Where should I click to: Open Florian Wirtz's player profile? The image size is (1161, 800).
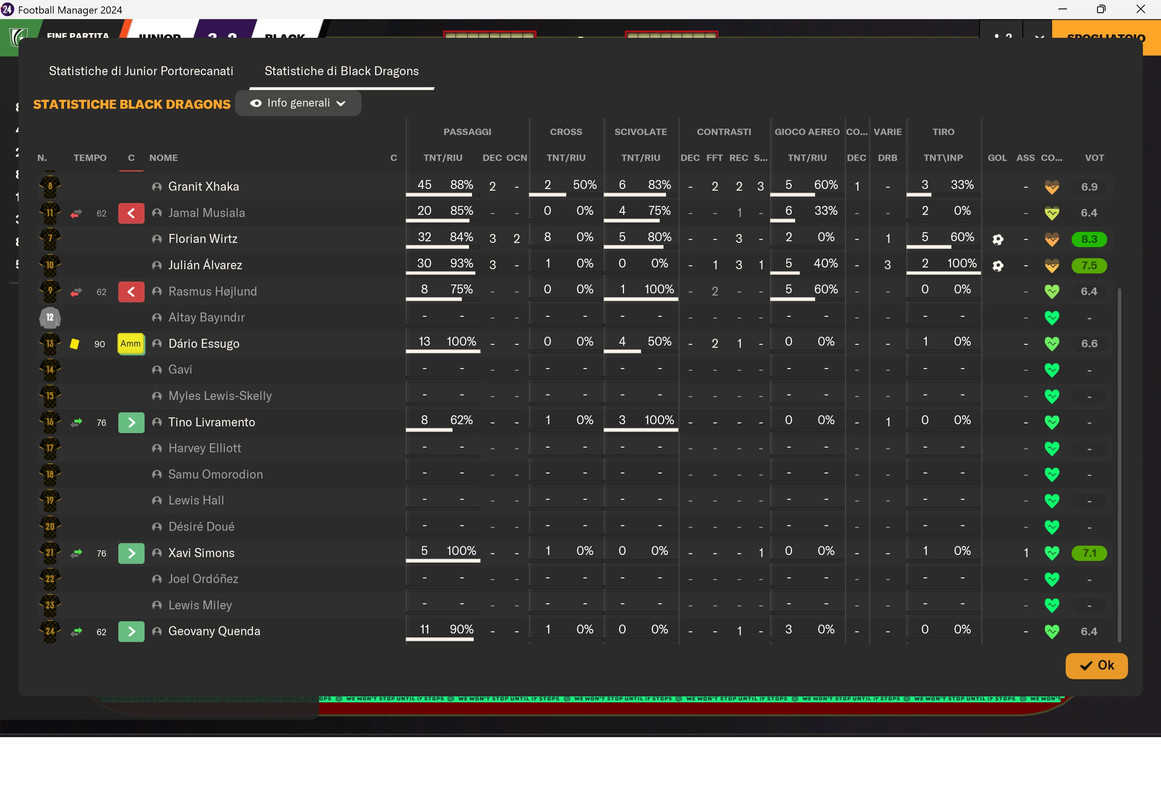coord(203,239)
